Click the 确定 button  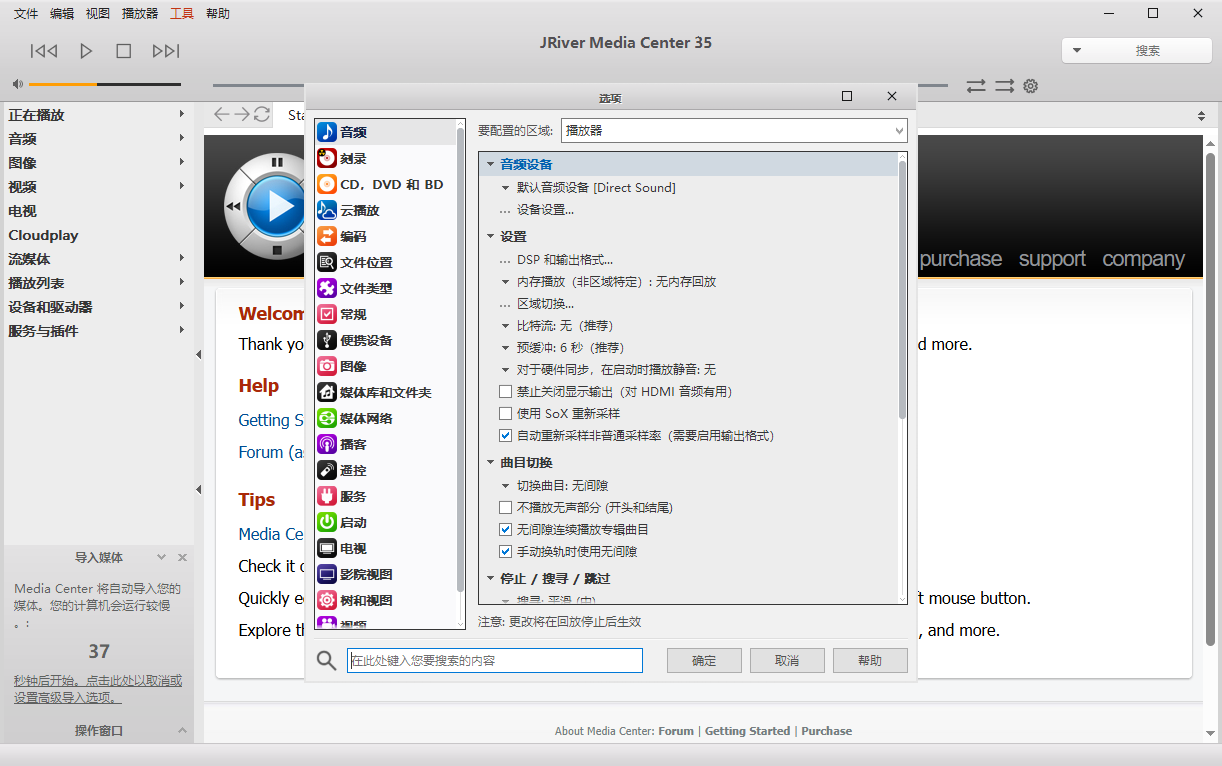pyautogui.click(x=704, y=660)
